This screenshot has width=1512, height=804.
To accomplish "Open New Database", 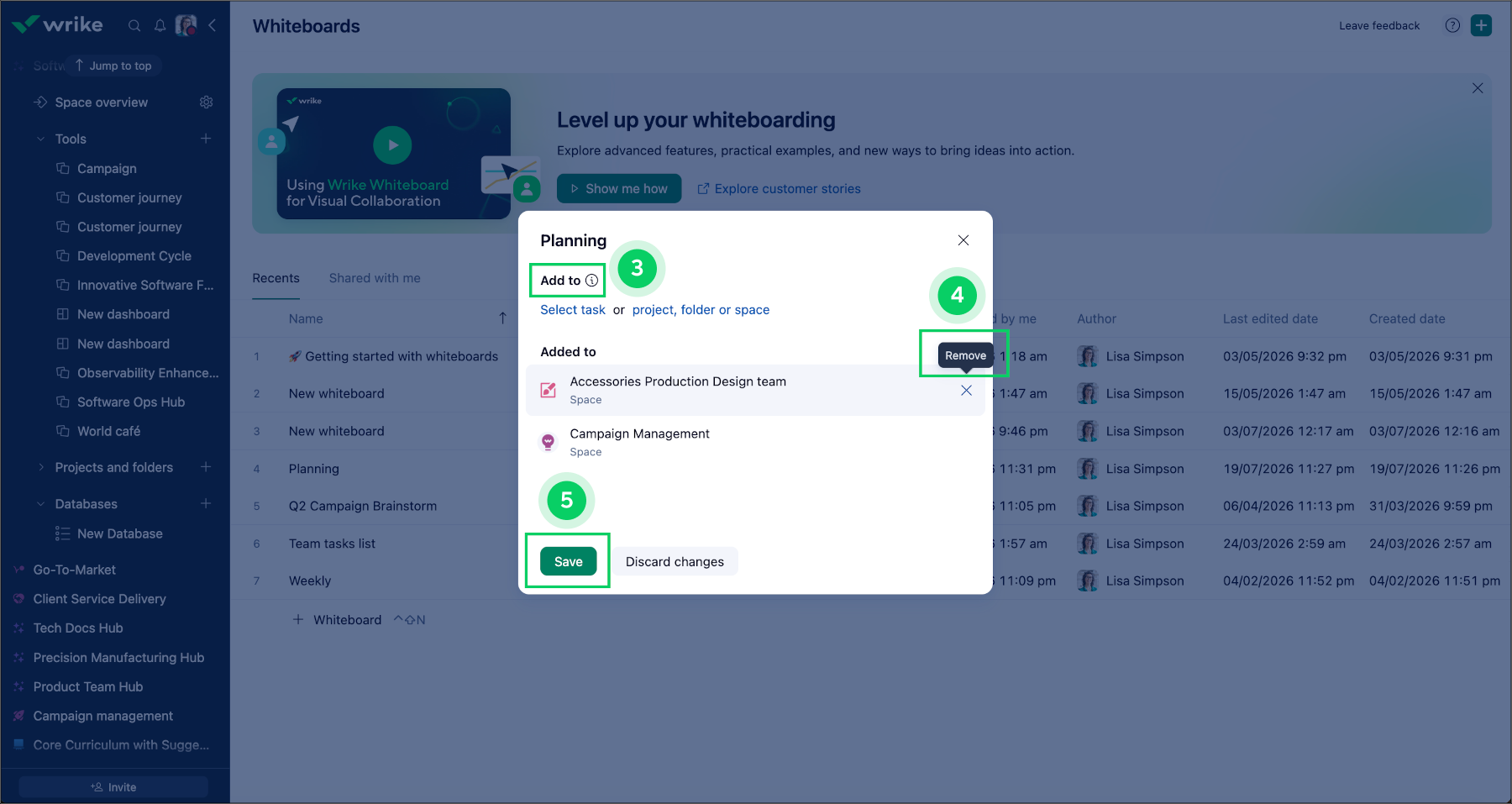I will coord(120,533).
